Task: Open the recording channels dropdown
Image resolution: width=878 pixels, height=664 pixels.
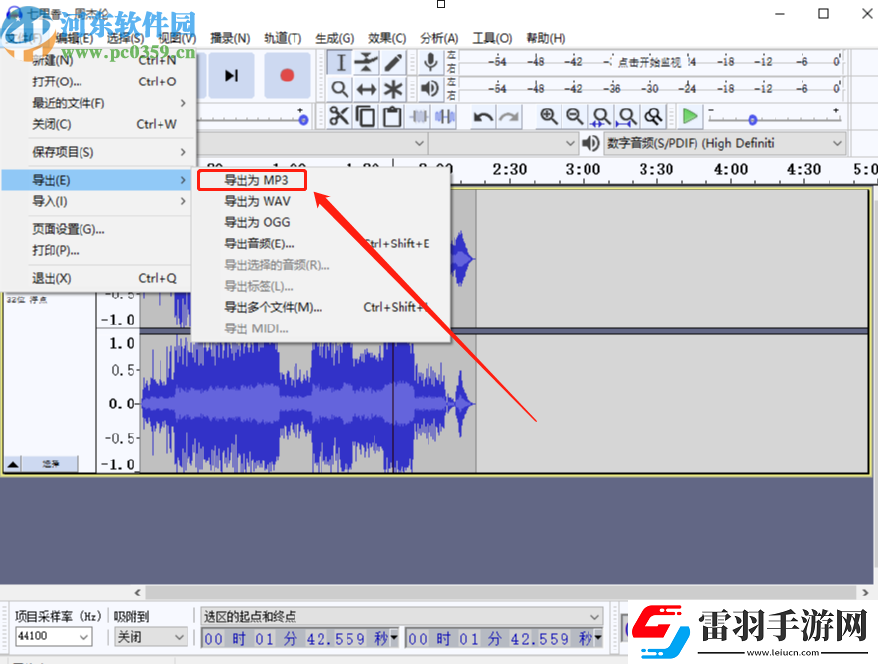Action: 502,143
